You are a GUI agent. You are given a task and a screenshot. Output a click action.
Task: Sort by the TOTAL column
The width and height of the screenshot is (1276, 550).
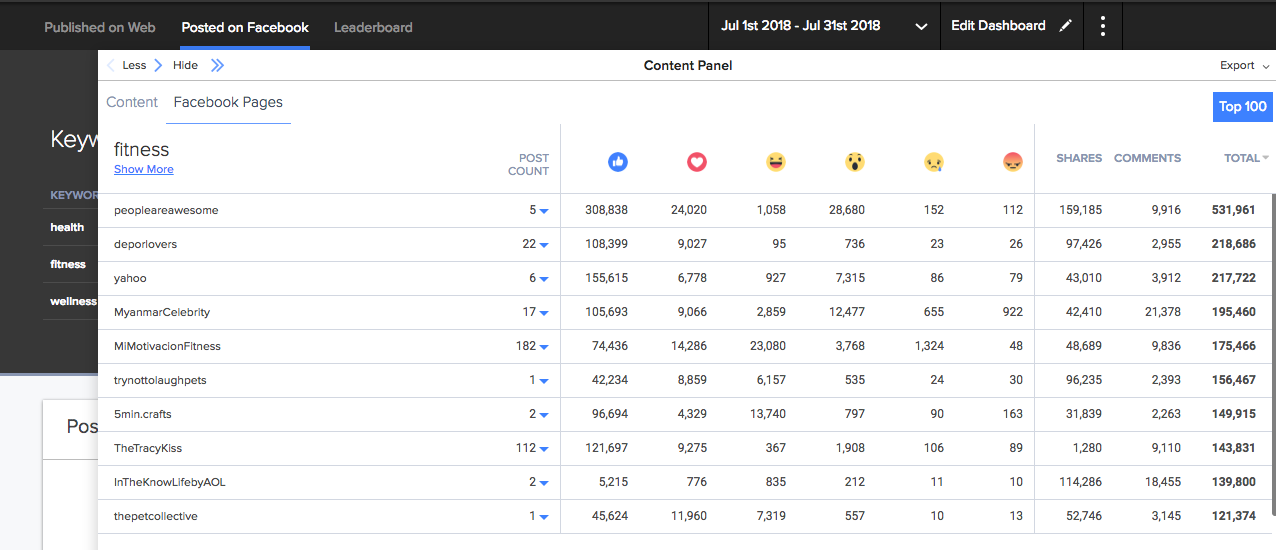coord(1246,158)
